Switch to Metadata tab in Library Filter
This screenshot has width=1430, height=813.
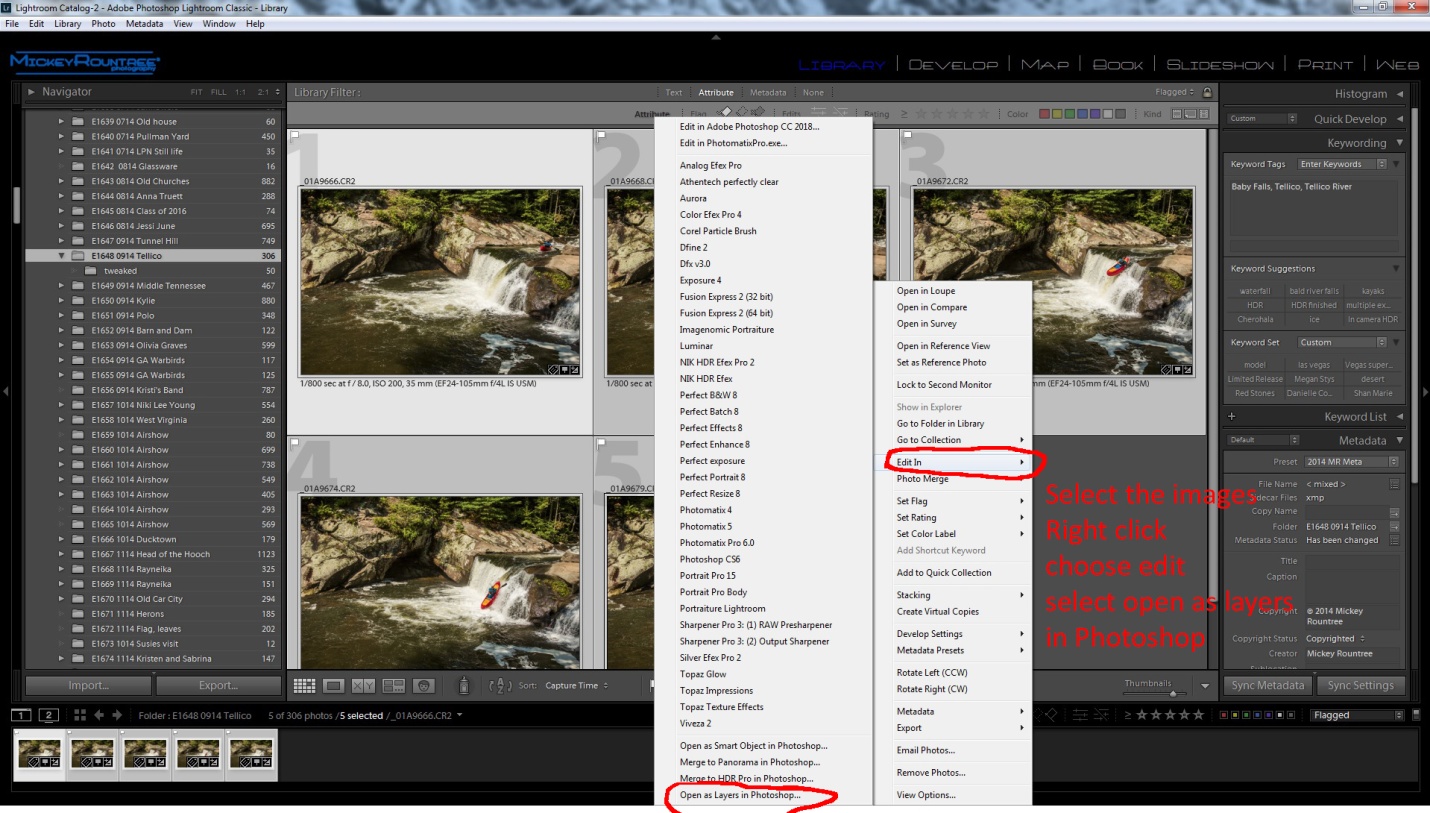[x=768, y=93]
